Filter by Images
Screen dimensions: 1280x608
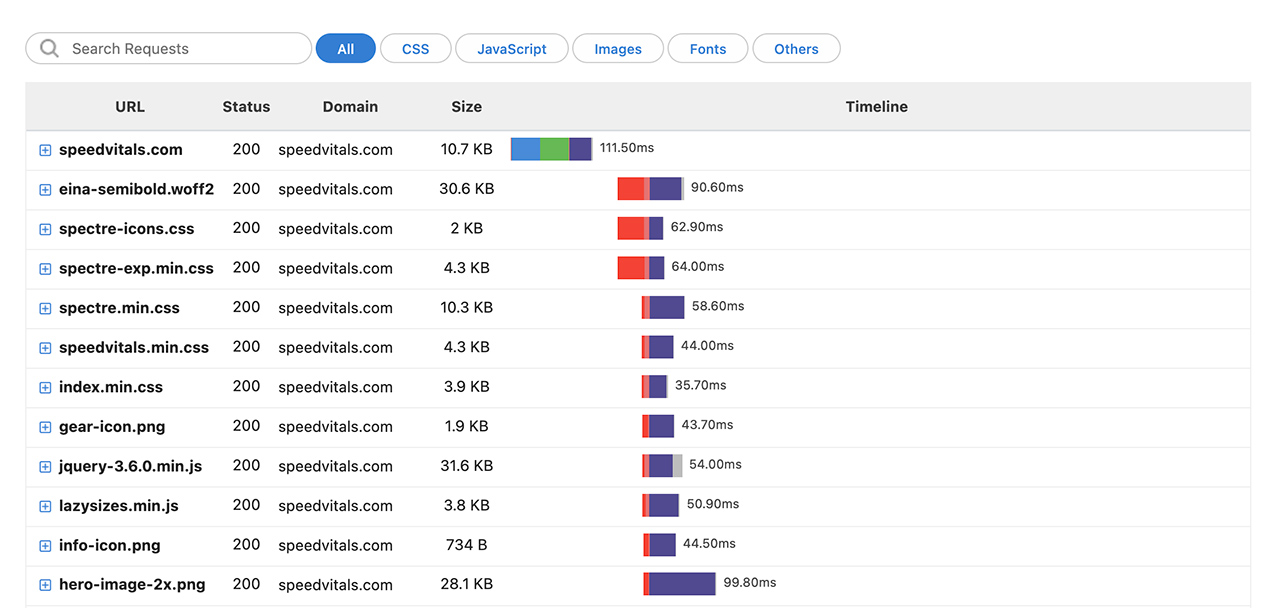tap(617, 49)
